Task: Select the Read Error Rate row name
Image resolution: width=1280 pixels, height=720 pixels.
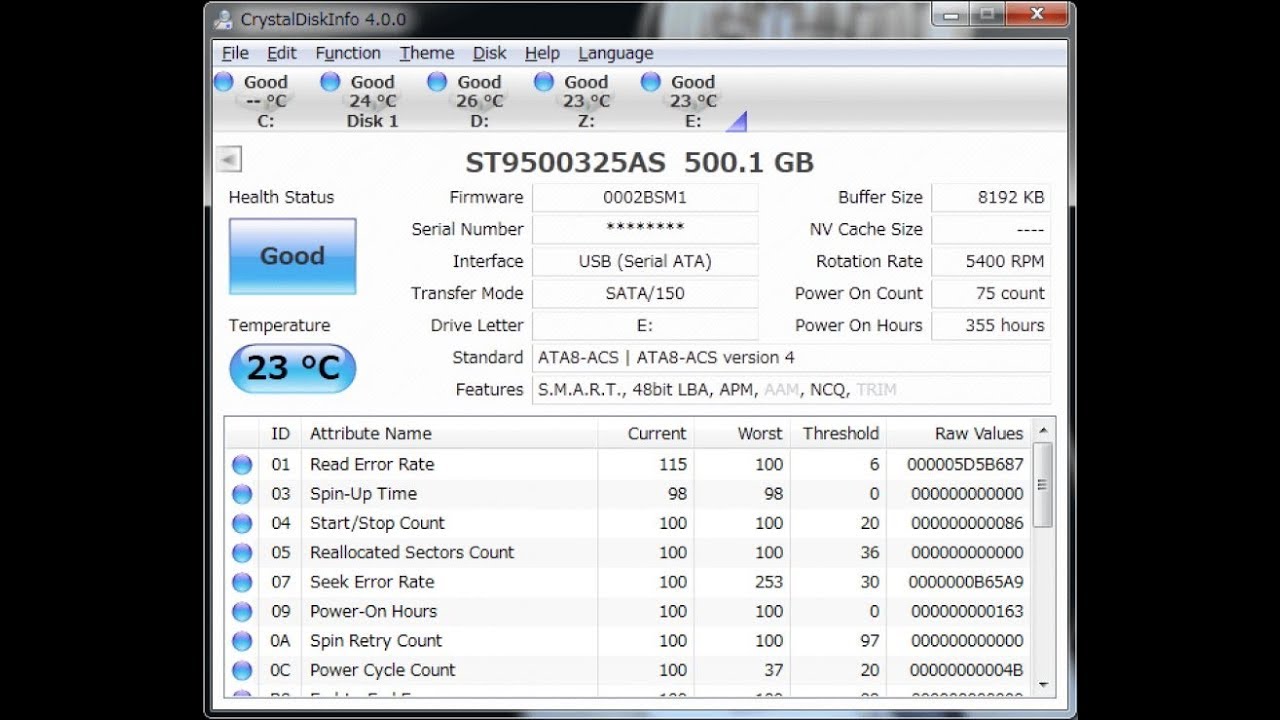Action: tap(372, 464)
